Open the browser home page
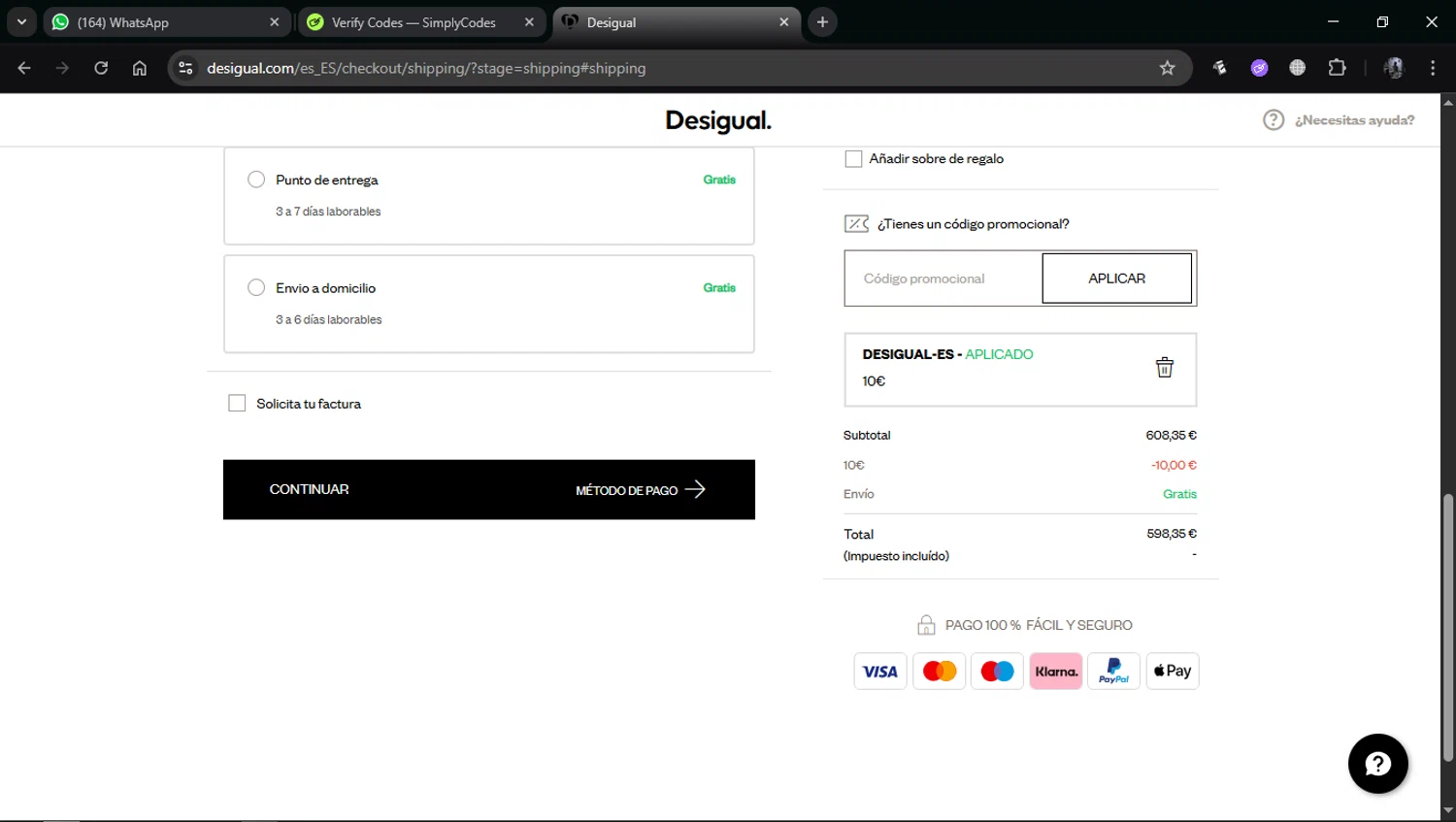Screen dimensions: 1456x822 (x=140, y=68)
